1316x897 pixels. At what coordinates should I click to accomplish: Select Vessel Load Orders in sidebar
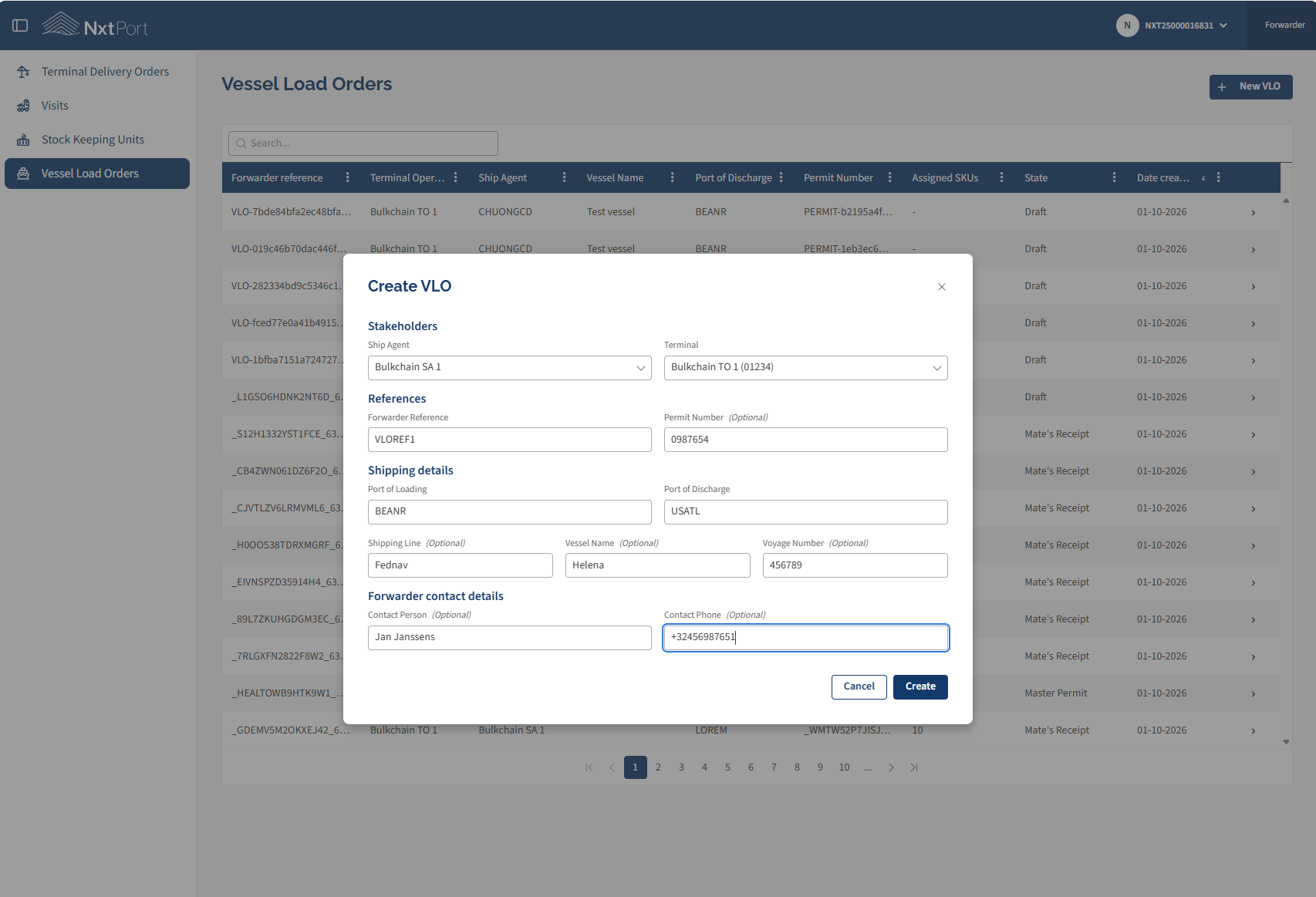[x=97, y=174]
